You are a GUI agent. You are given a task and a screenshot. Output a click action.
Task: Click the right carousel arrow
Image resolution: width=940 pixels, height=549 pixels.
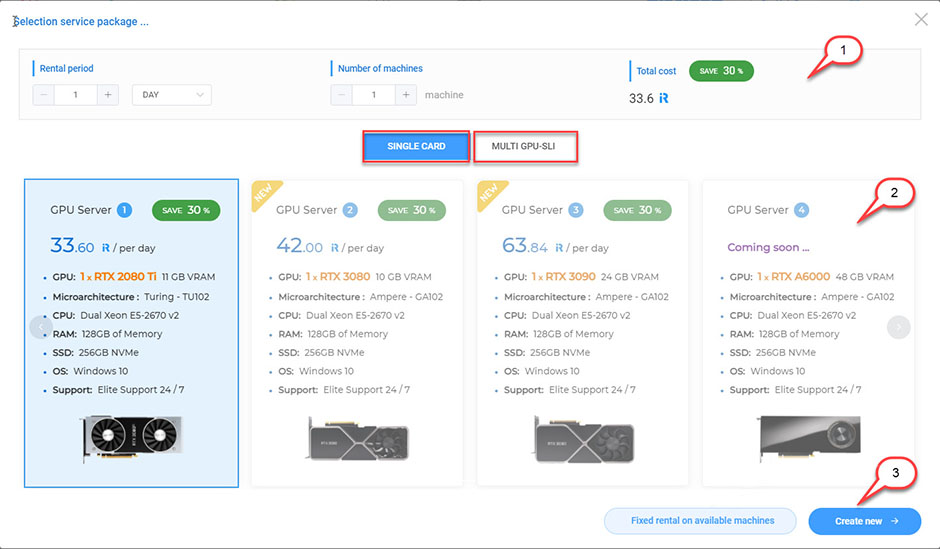point(898,326)
